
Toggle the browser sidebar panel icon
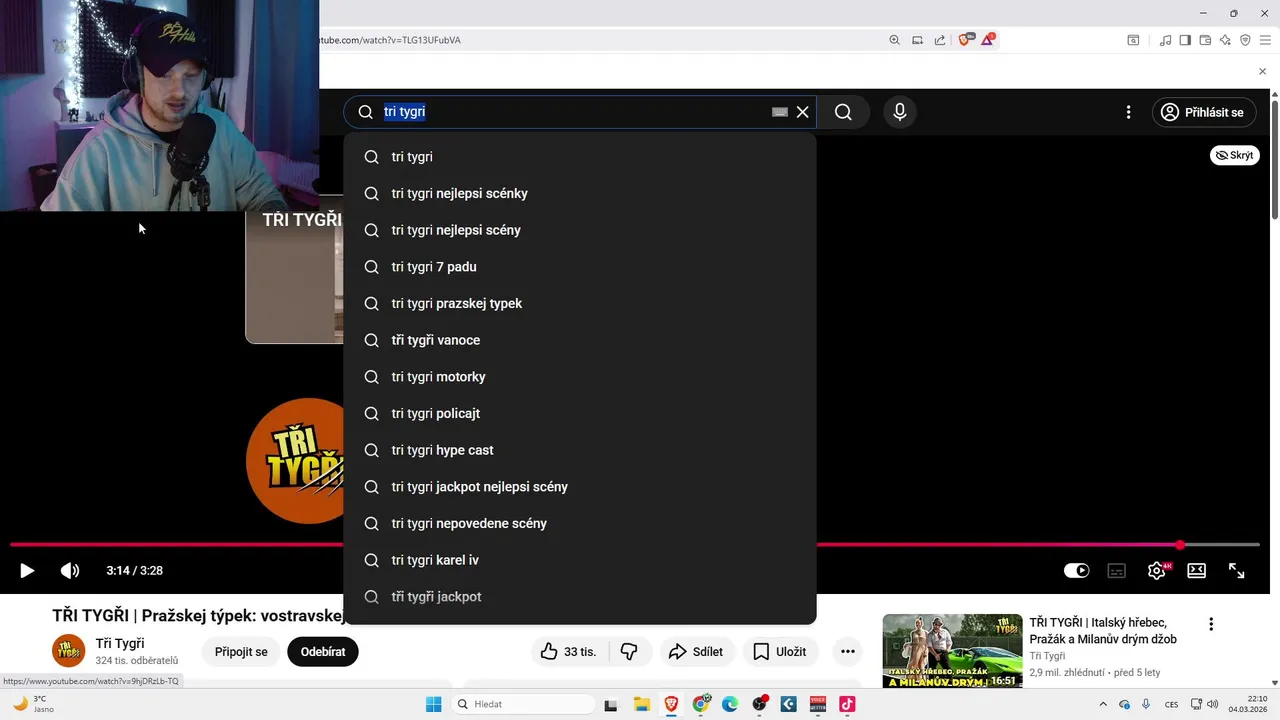1185,40
